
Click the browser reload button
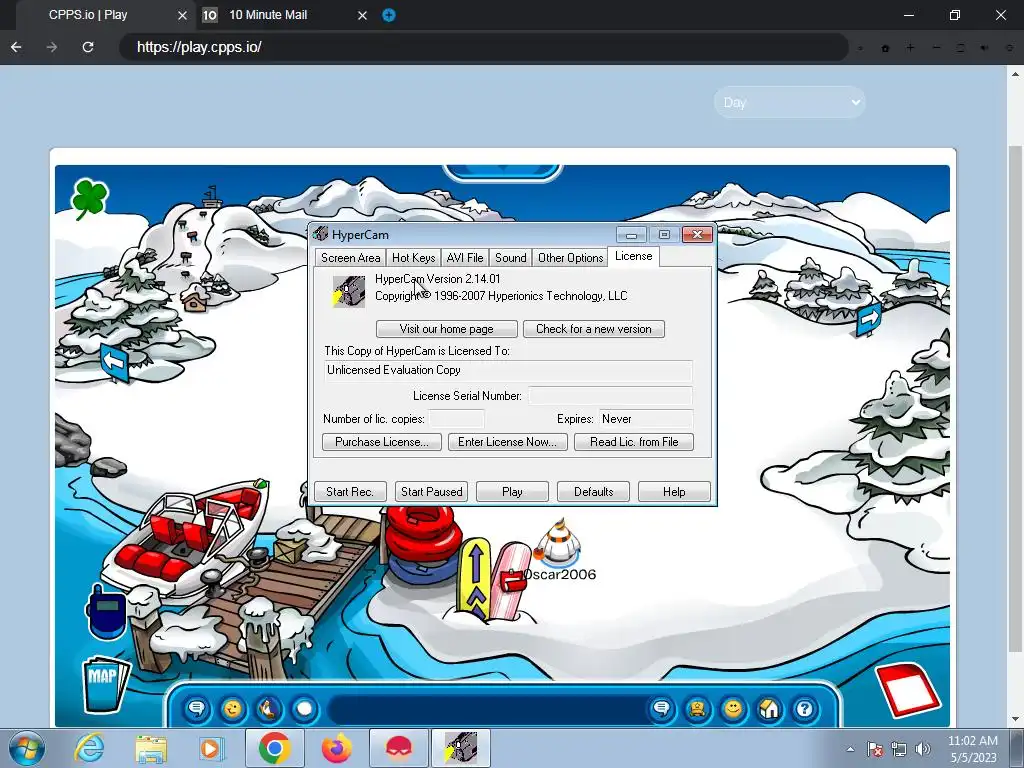88,47
